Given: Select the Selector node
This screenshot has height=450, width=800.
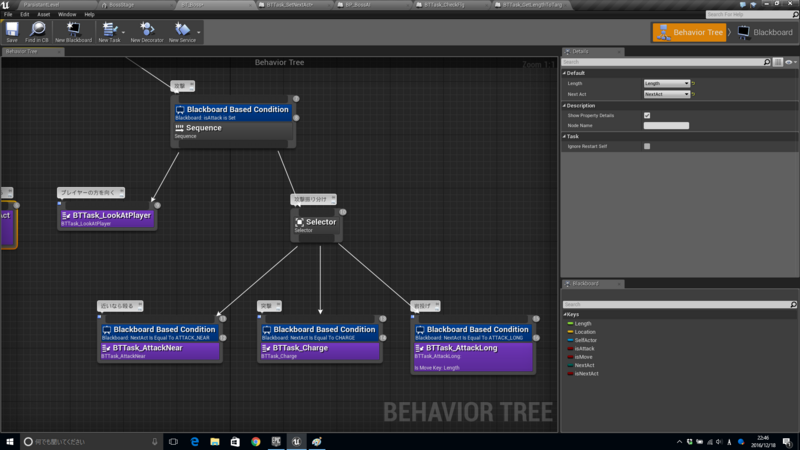Looking at the screenshot, I should (316, 225).
